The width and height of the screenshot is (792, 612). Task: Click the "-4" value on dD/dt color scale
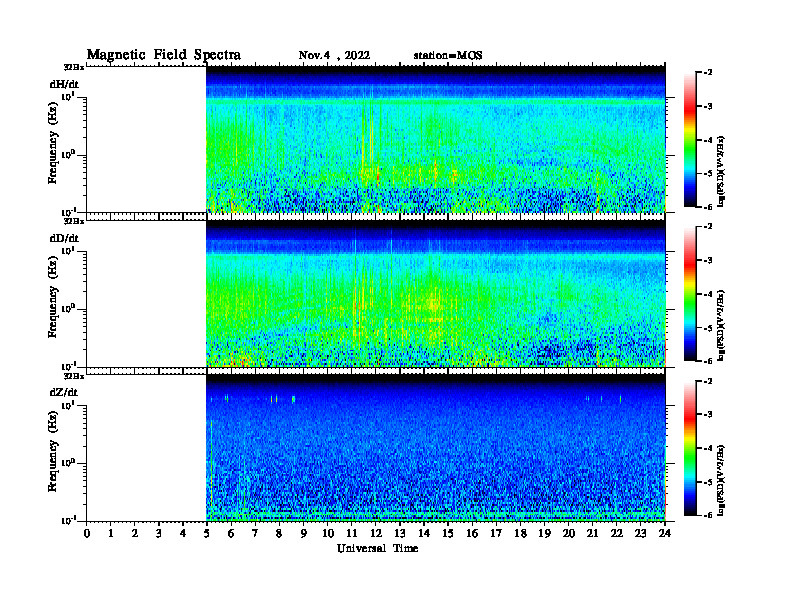(708, 294)
